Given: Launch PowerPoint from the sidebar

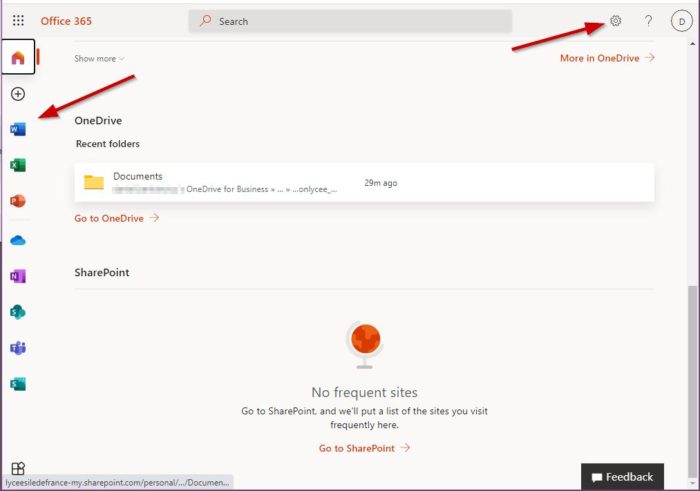Looking at the screenshot, I should tap(18, 201).
